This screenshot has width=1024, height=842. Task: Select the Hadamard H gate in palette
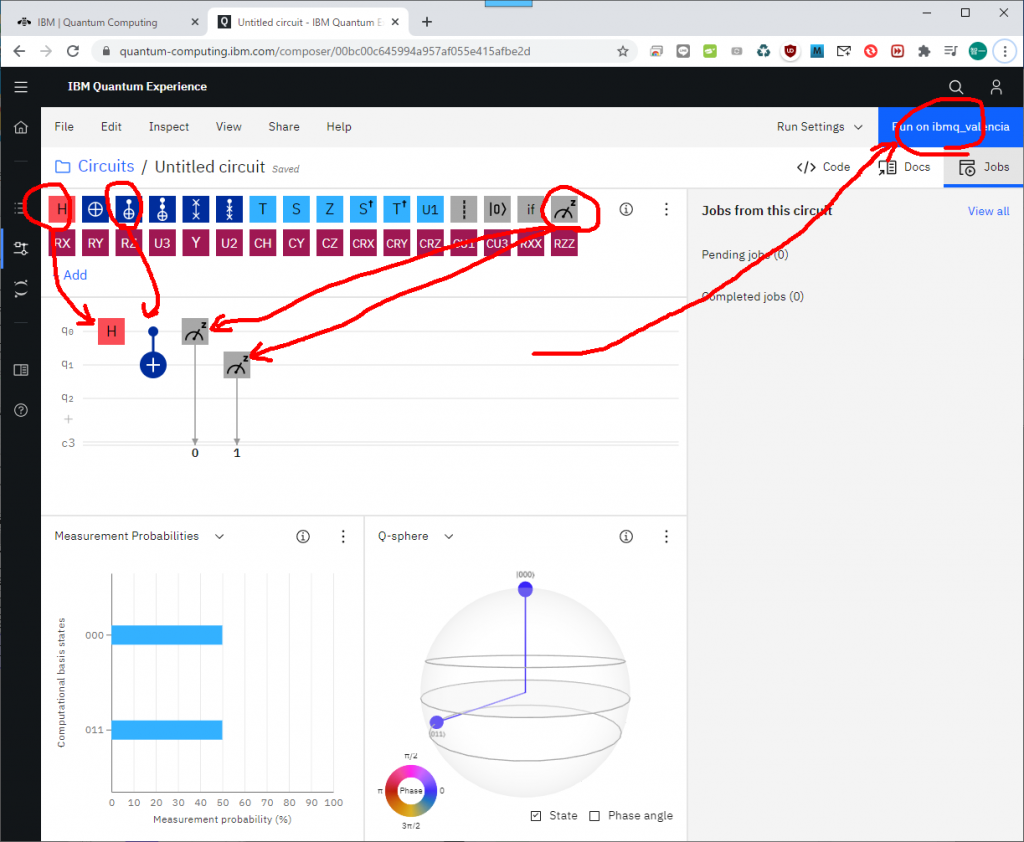click(62, 209)
